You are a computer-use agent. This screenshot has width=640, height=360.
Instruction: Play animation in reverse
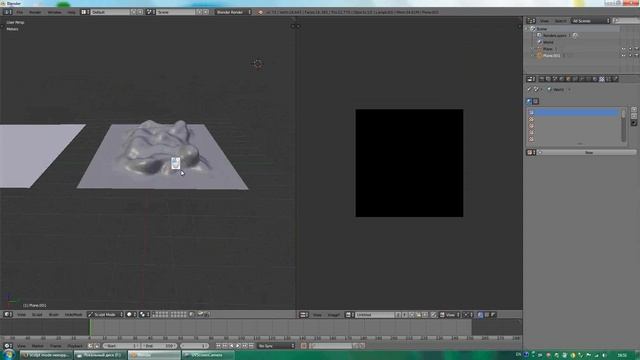click(232, 346)
